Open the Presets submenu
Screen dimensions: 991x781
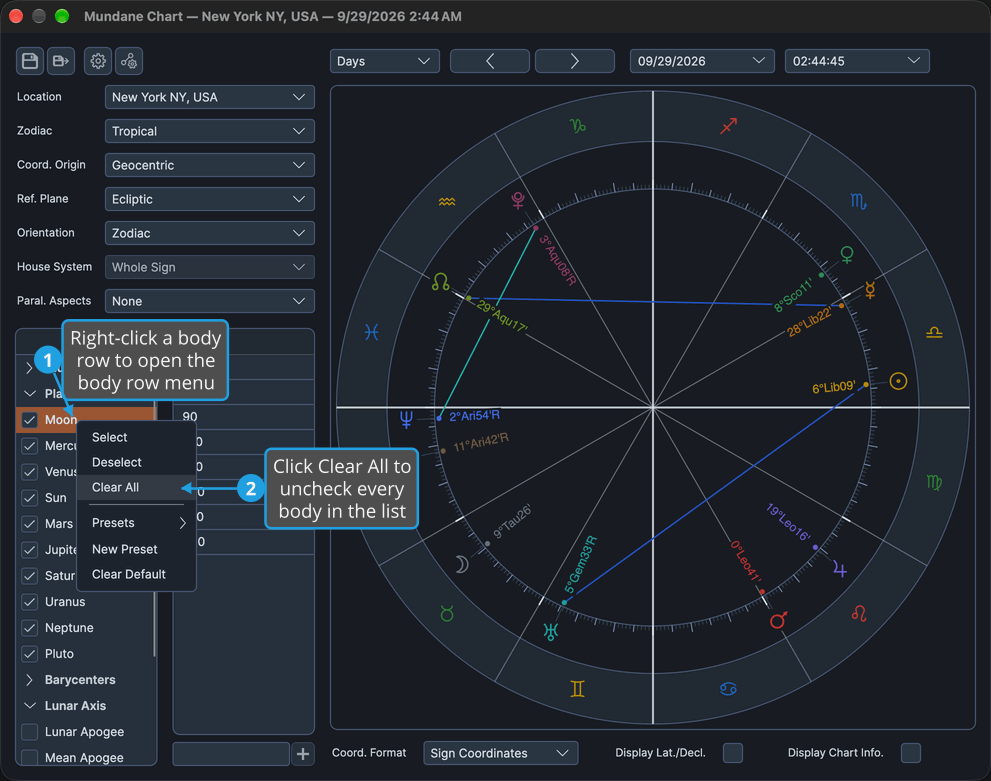[x=136, y=523]
